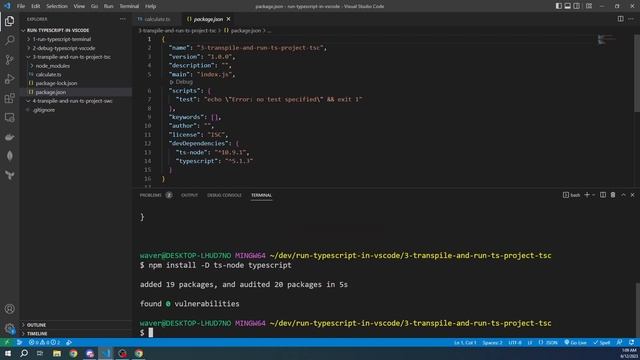Image resolution: width=640 pixels, height=360 pixels.
Task: Click the JSON language mode in status bar
Action: click(549, 342)
